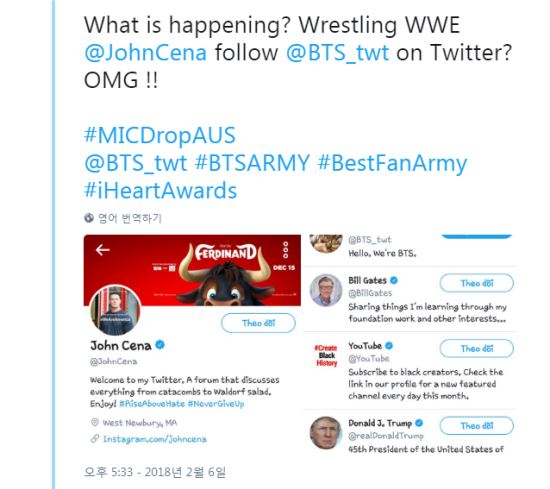Open Bill Gates avatar photo
The image size is (550, 489).
tap(326, 290)
